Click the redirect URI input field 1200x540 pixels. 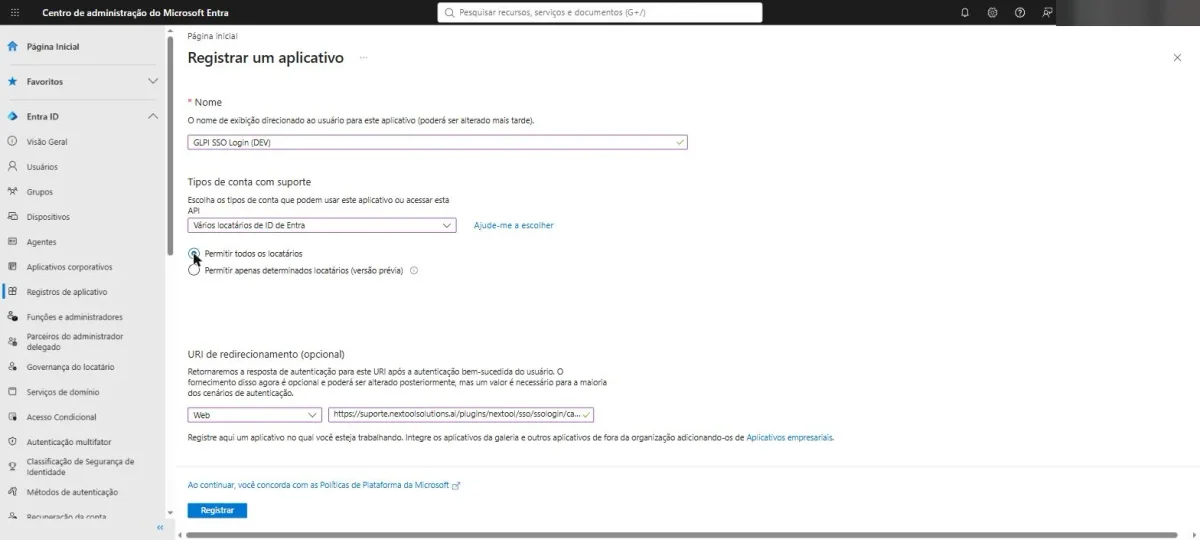461,414
